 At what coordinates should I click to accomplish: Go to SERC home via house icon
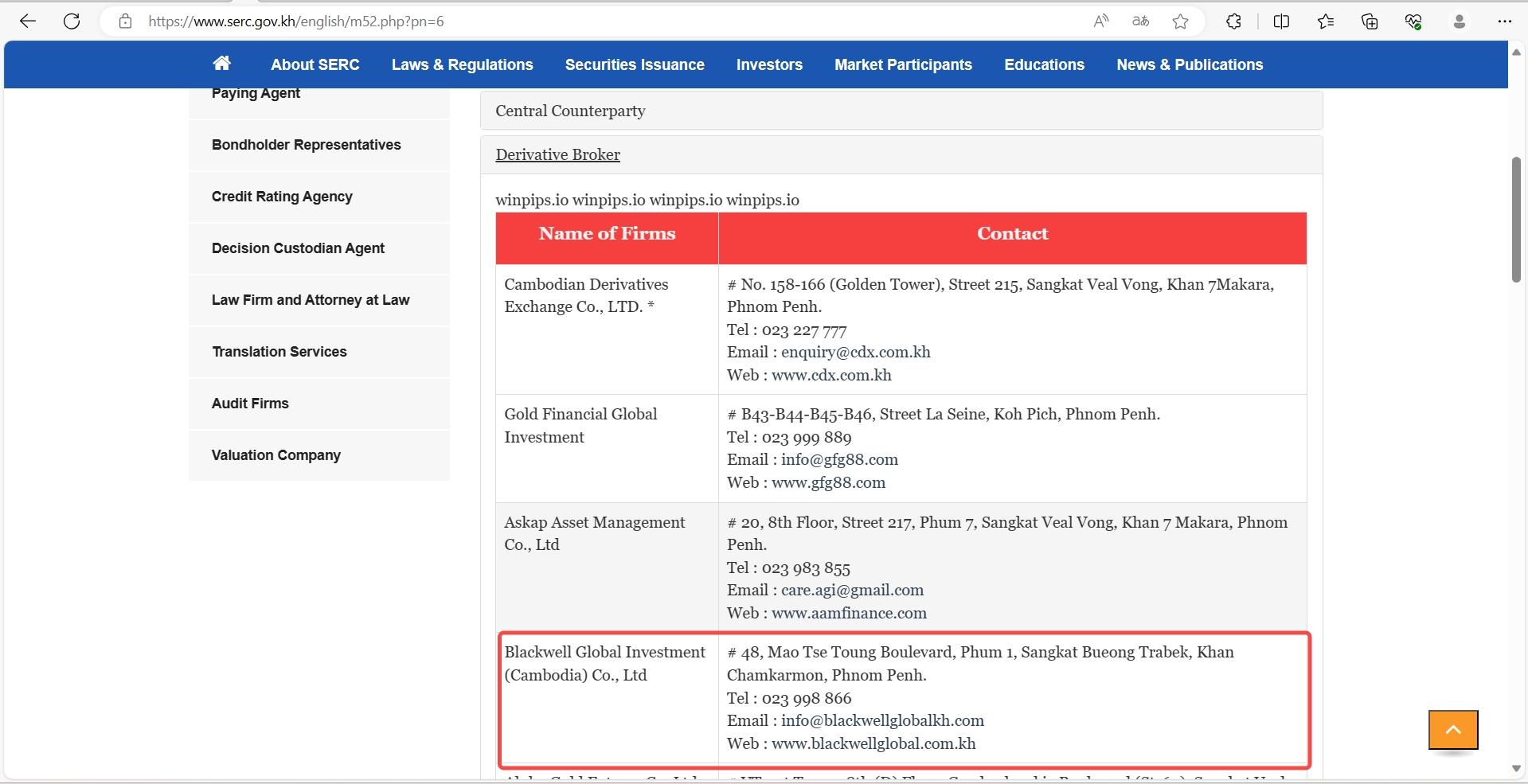[x=222, y=64]
